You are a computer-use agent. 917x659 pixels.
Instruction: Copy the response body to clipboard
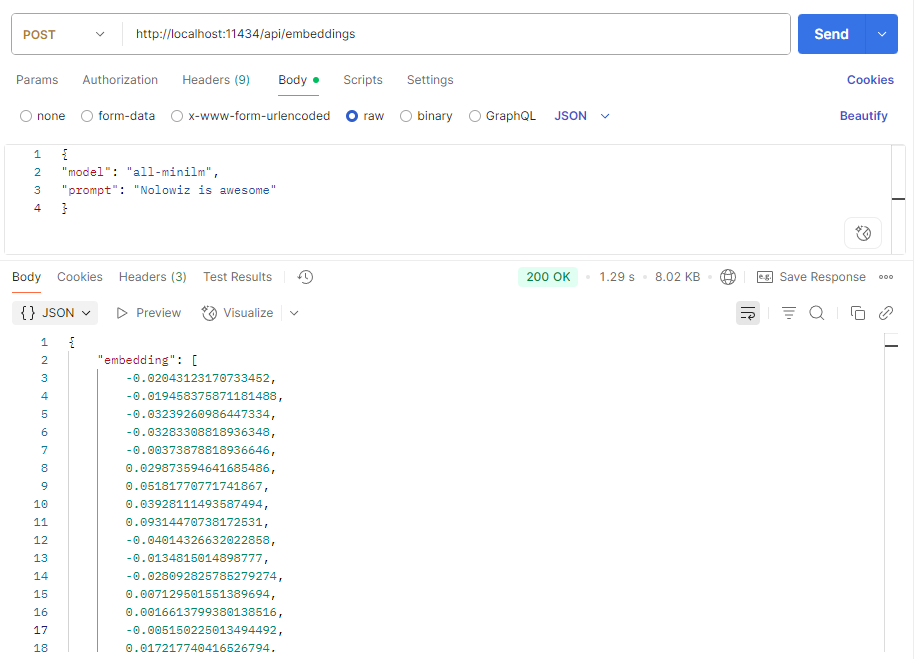[x=857, y=313]
